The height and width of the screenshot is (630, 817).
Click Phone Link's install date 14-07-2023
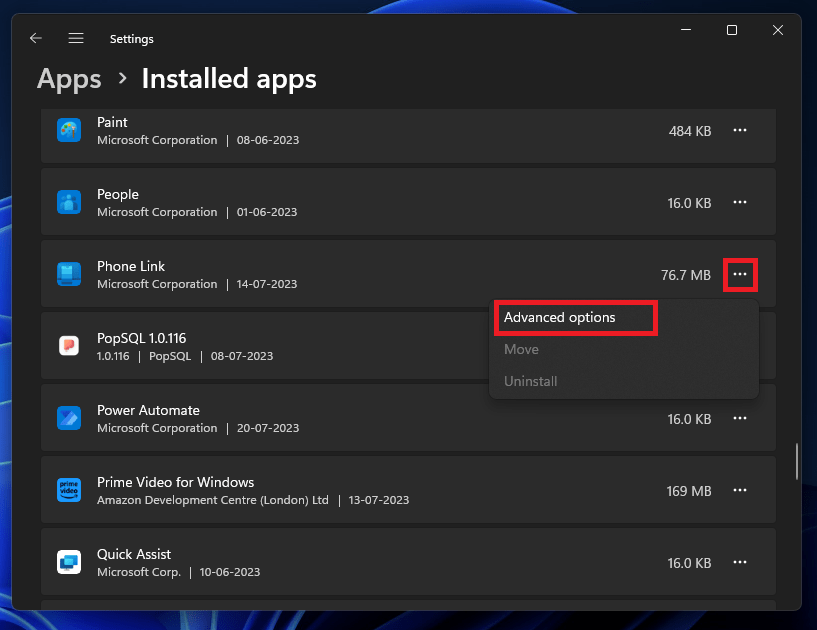(x=267, y=284)
